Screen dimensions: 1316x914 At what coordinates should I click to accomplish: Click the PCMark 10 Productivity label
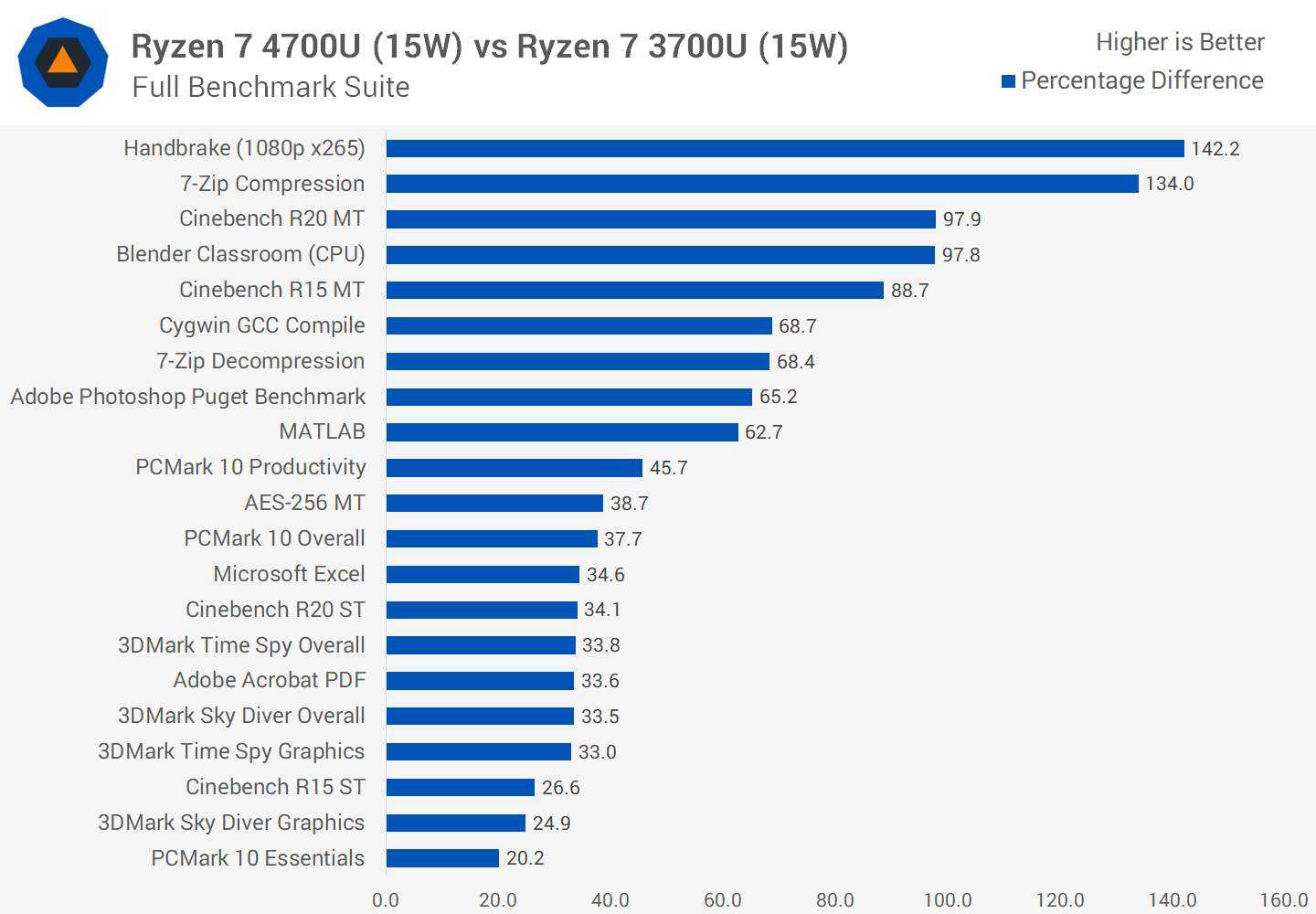250,467
